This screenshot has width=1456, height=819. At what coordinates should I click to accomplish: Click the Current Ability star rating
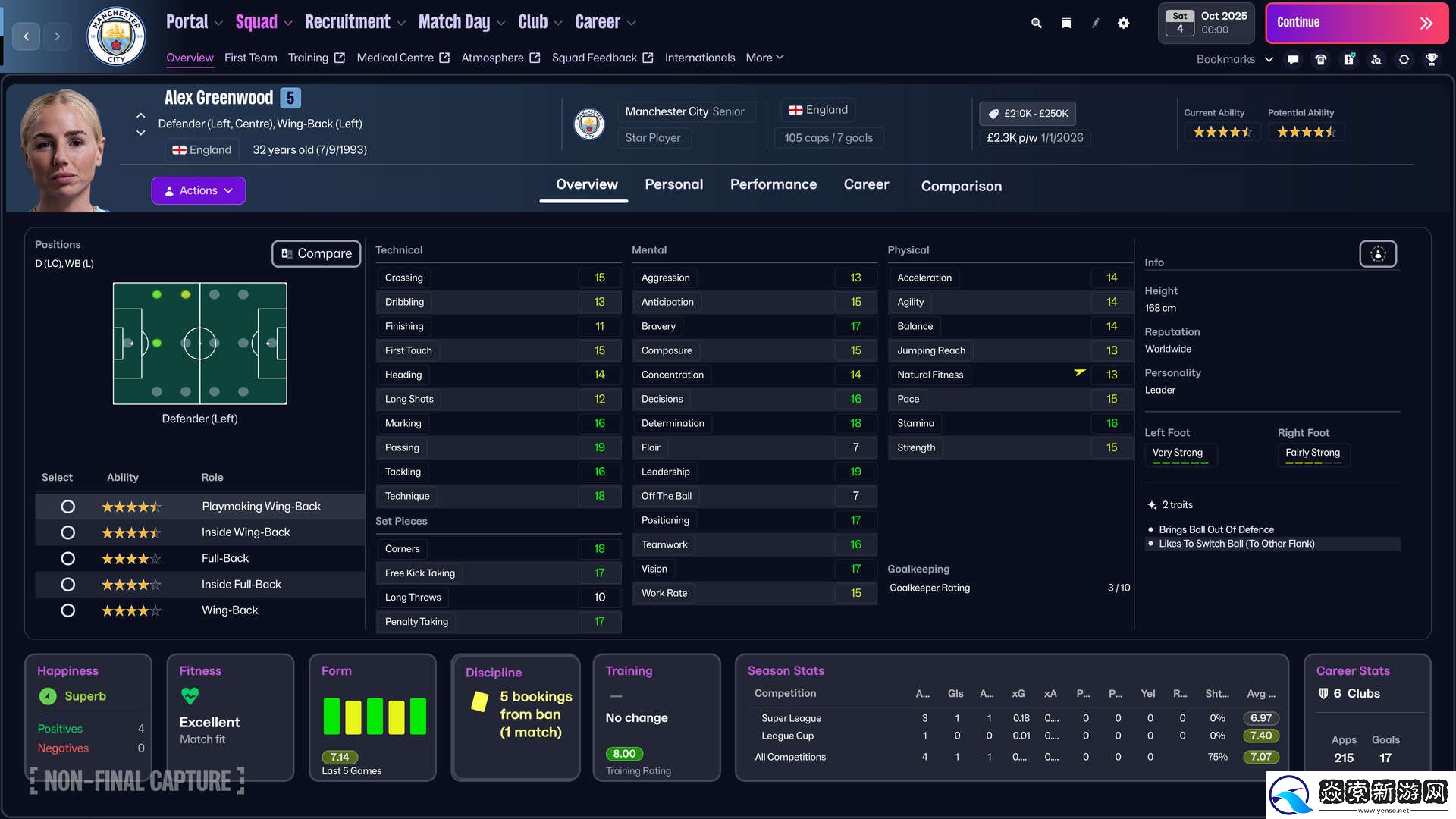coord(1222,132)
